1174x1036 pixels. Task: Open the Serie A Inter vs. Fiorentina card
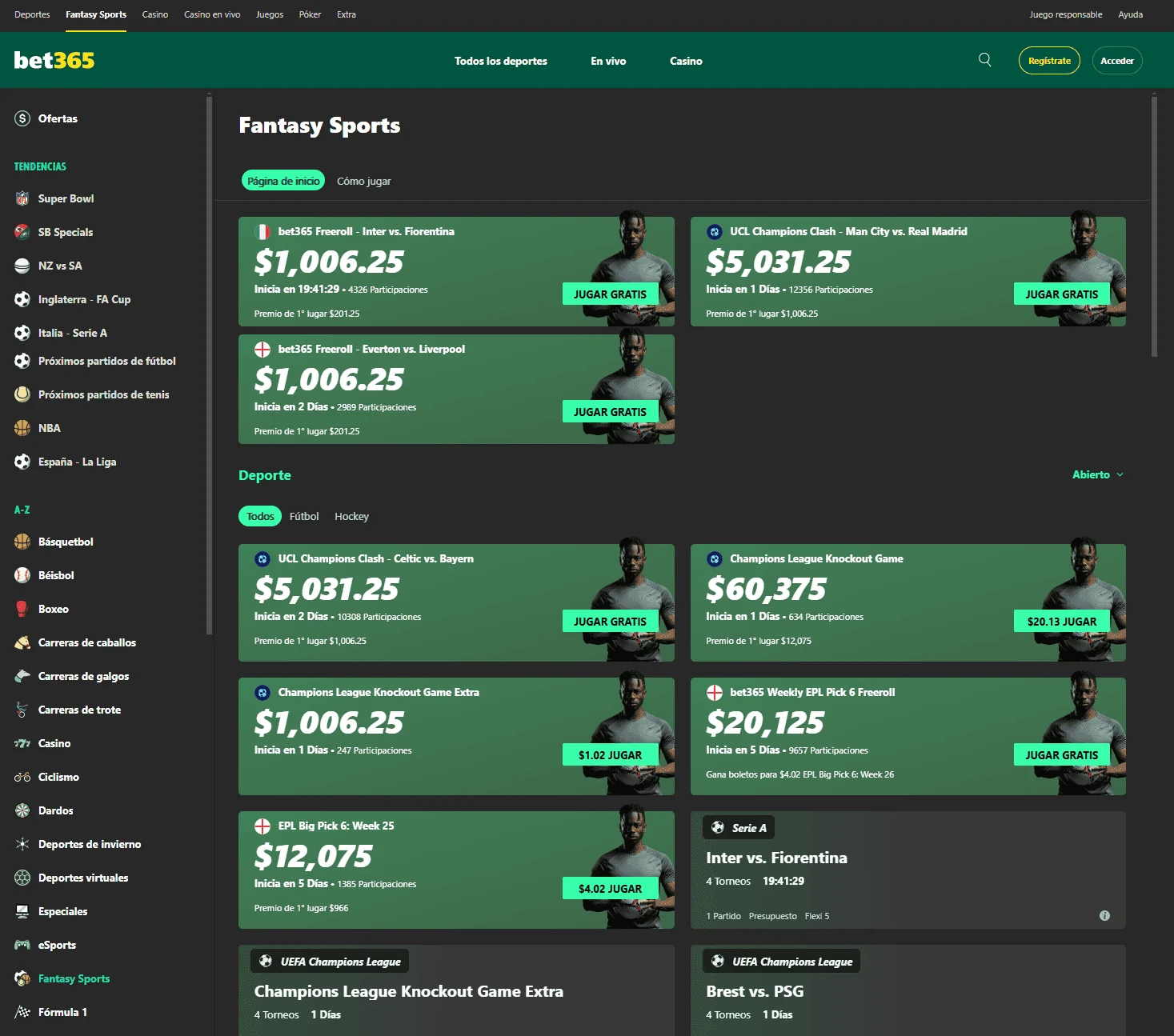coord(908,870)
